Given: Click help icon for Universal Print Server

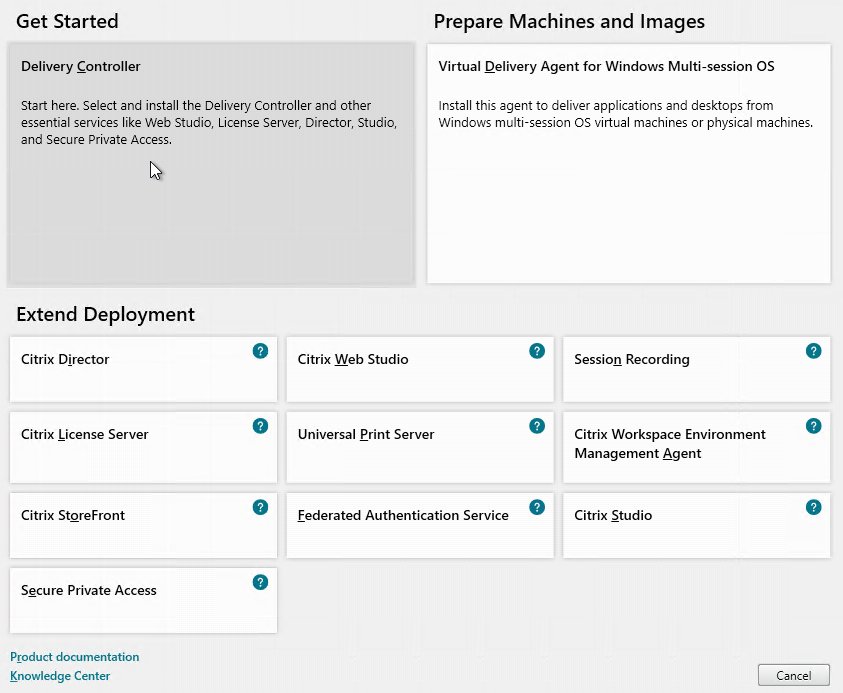Looking at the screenshot, I should pyautogui.click(x=537, y=426).
